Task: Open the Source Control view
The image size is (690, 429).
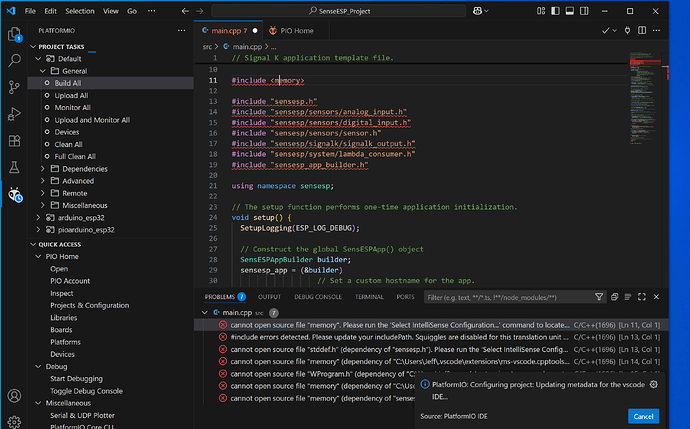Action: point(15,87)
